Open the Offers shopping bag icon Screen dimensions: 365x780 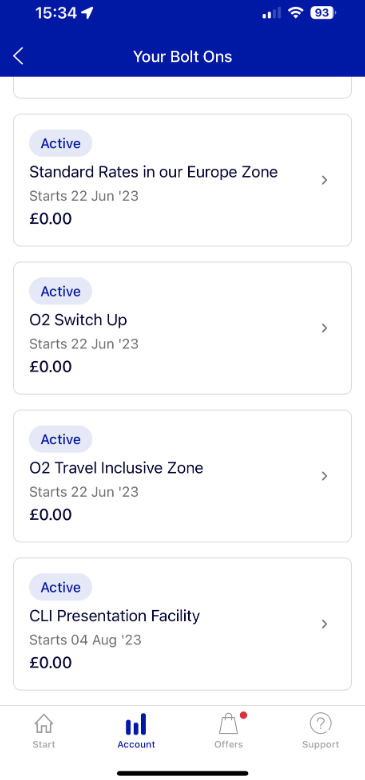click(229, 724)
